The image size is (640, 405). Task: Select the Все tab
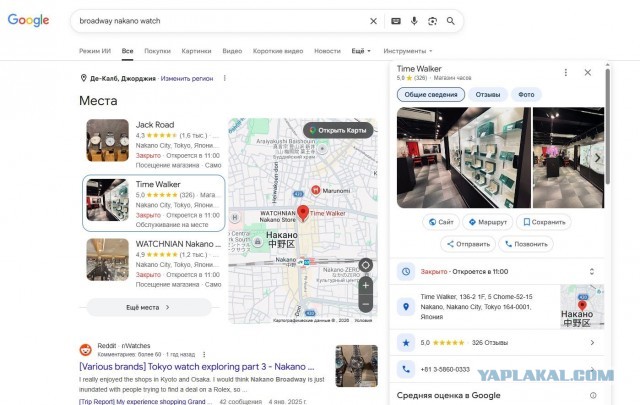click(x=127, y=51)
